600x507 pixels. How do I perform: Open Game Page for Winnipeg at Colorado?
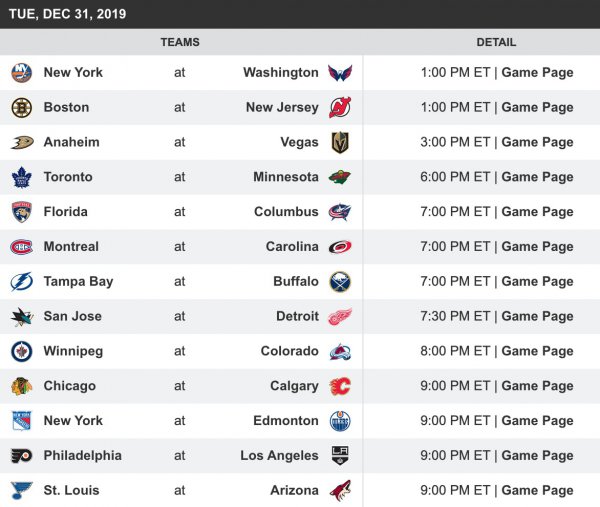[x=537, y=352]
